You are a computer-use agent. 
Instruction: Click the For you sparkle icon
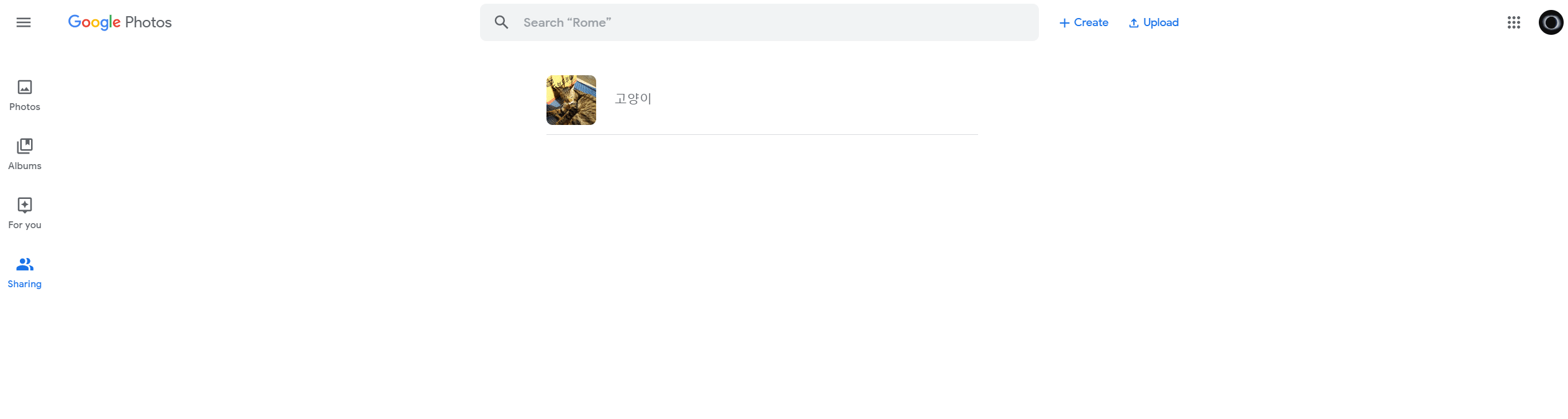[25, 205]
